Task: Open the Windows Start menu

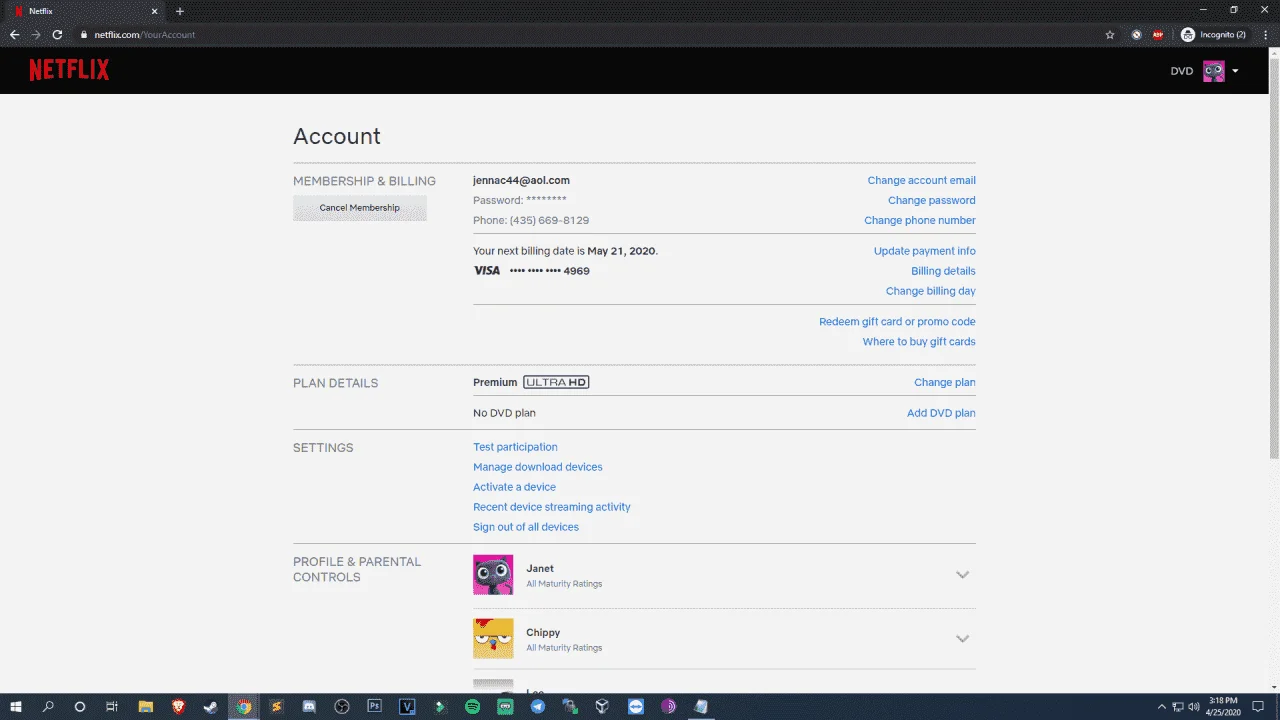Action: point(15,706)
